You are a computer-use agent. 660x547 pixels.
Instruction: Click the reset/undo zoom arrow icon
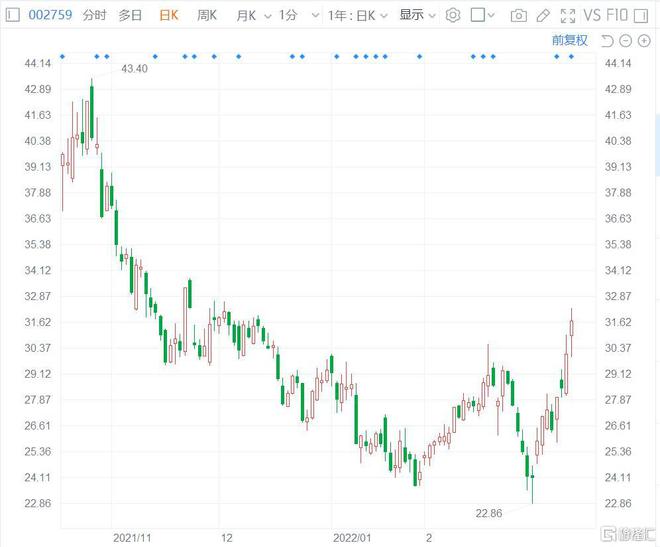click(608, 41)
